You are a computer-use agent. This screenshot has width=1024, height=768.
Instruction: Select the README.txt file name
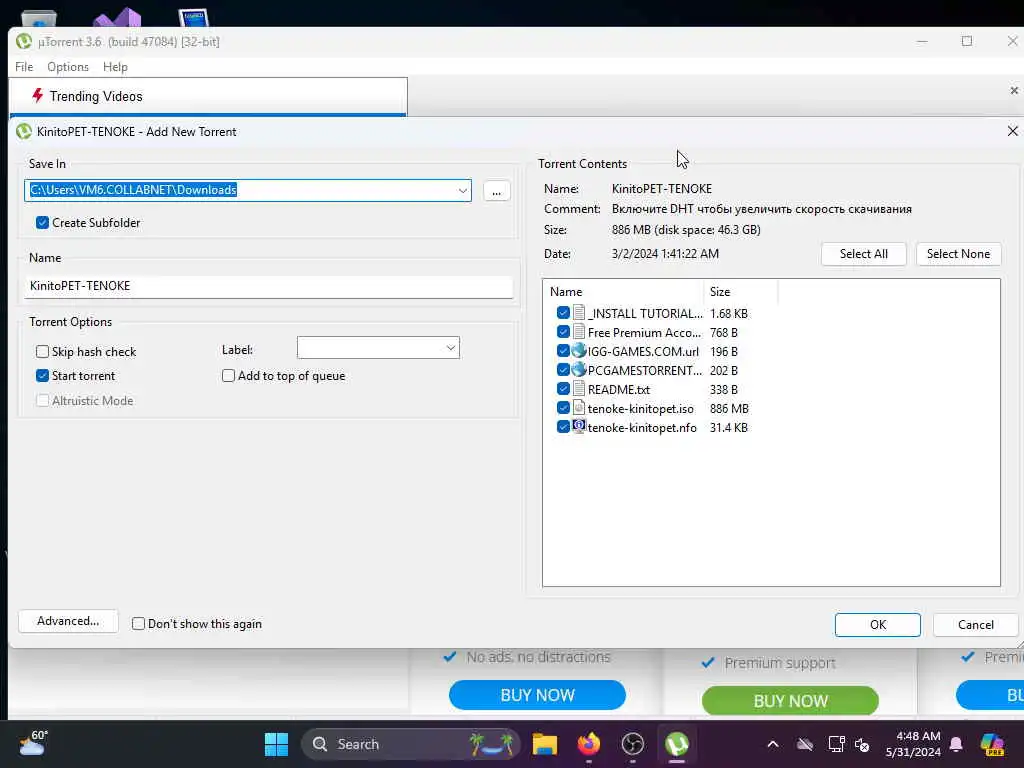618,389
